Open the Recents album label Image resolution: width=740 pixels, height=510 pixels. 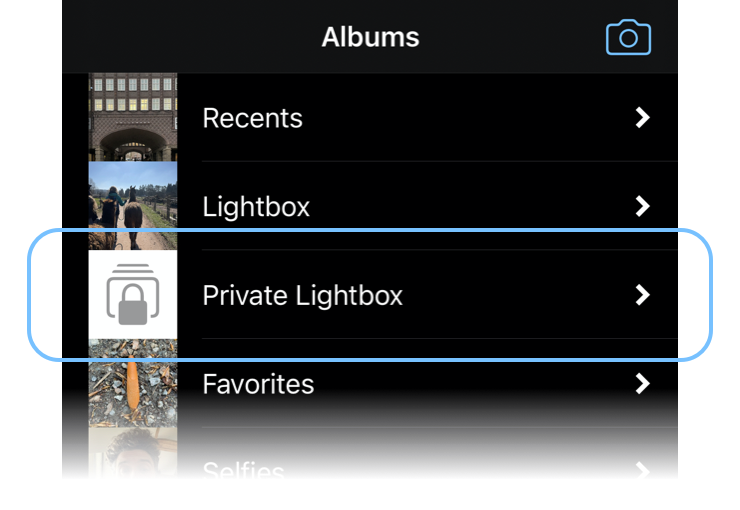pos(252,118)
